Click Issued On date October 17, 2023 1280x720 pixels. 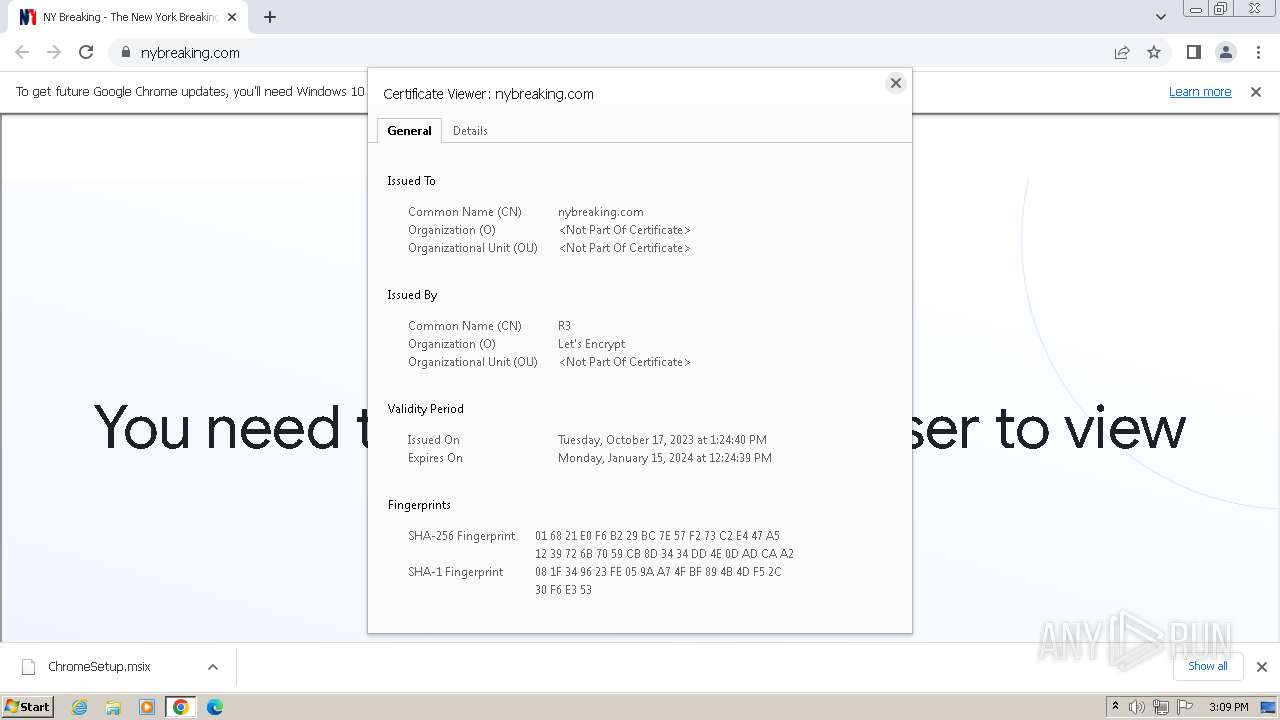pos(662,440)
